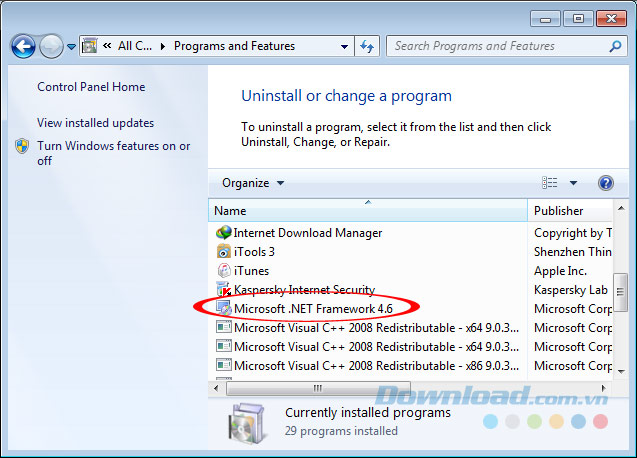Click the shield icon beside Windows features

tap(22, 146)
